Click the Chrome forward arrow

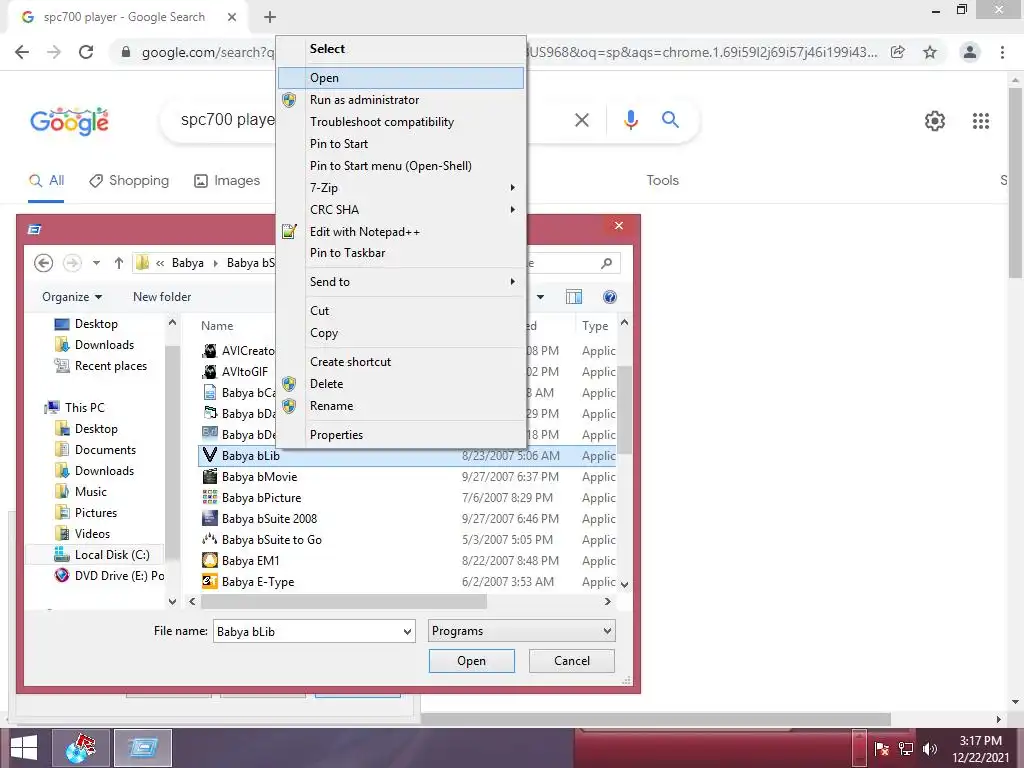pyautogui.click(x=54, y=52)
